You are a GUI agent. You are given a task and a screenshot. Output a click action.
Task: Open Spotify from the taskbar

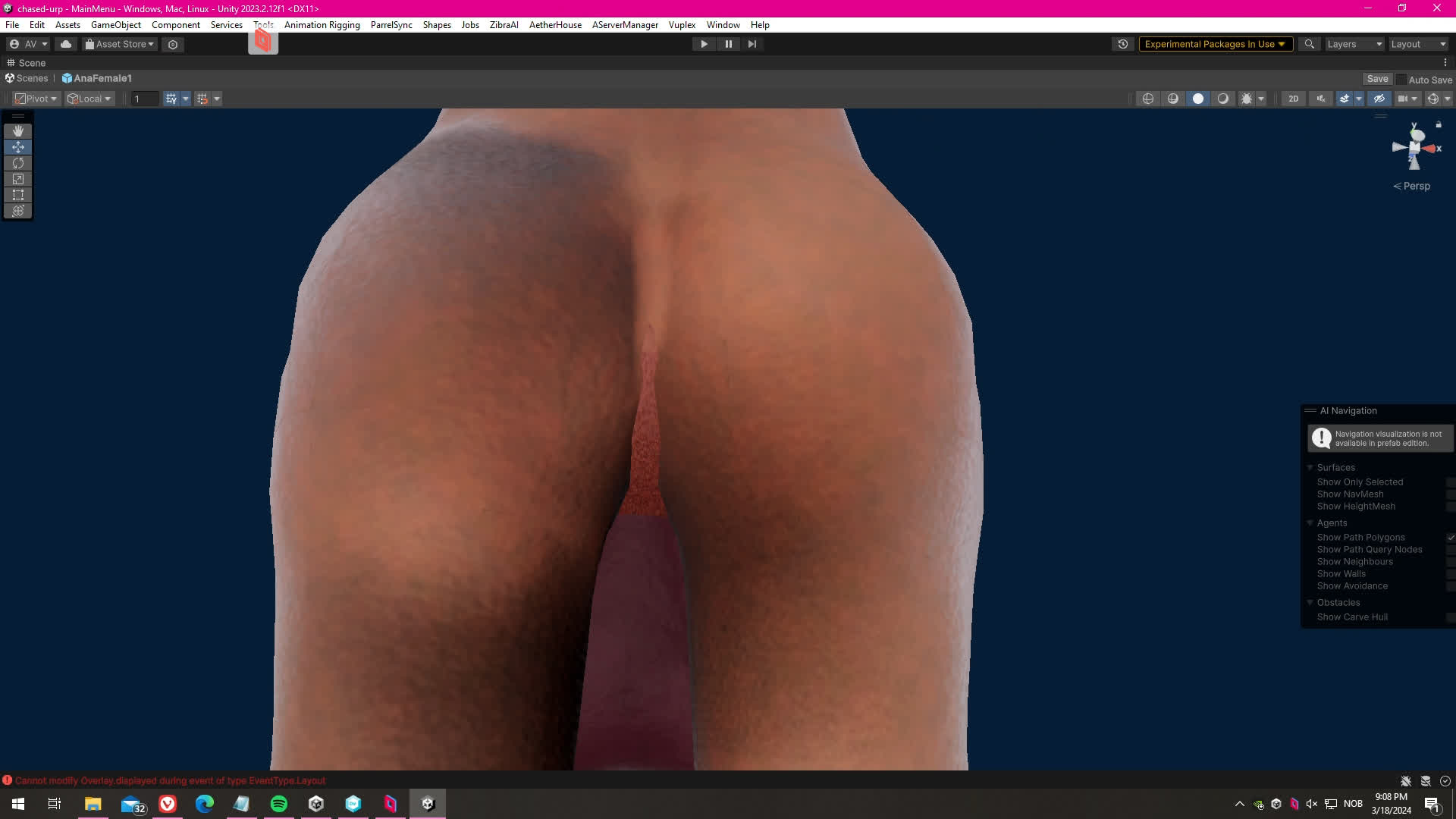point(278,804)
